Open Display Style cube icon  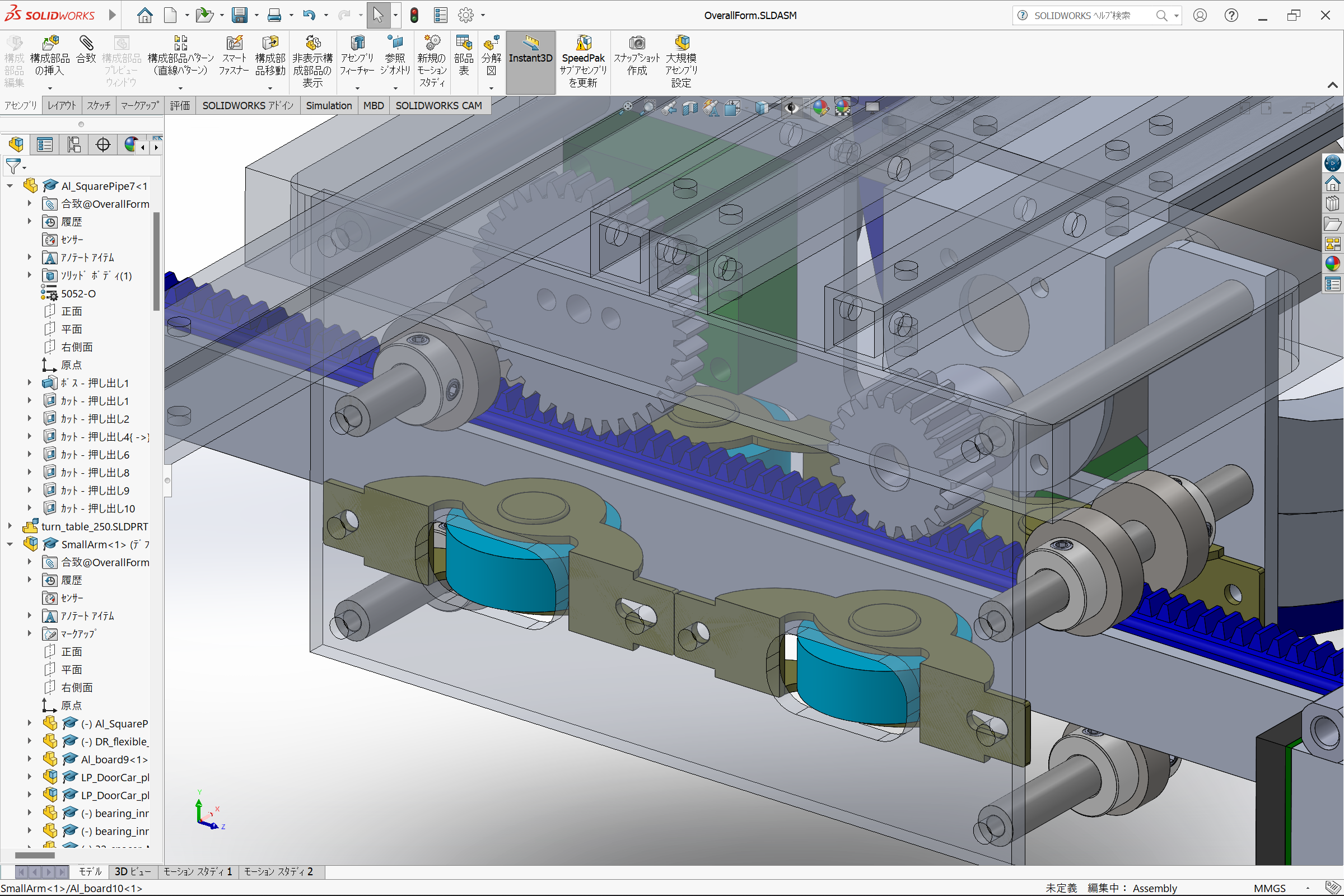[762, 107]
